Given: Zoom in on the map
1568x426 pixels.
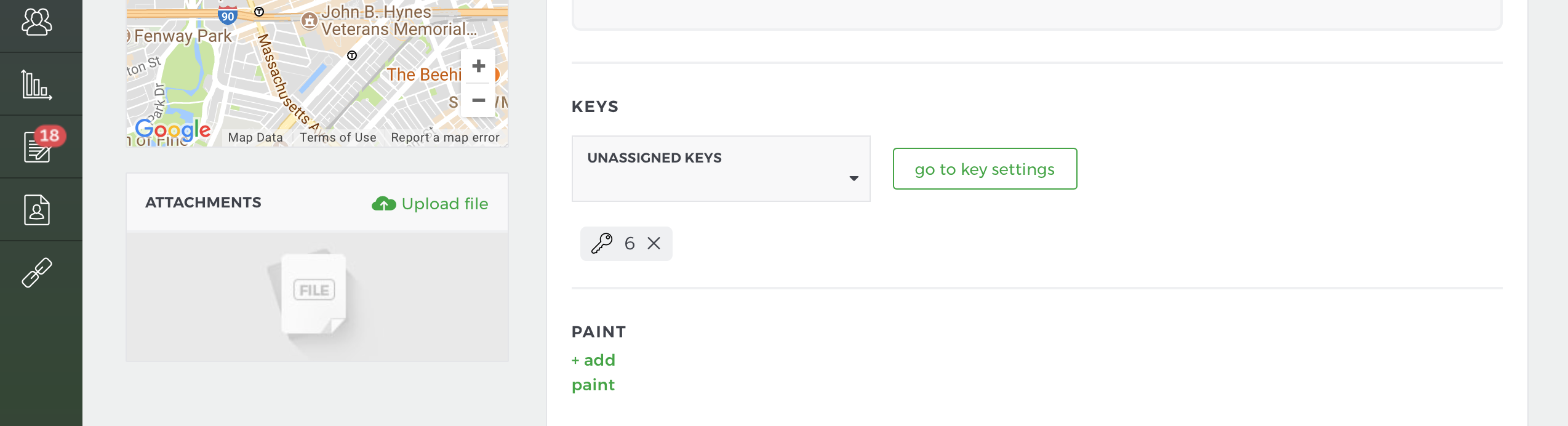Looking at the screenshot, I should tap(478, 66).
